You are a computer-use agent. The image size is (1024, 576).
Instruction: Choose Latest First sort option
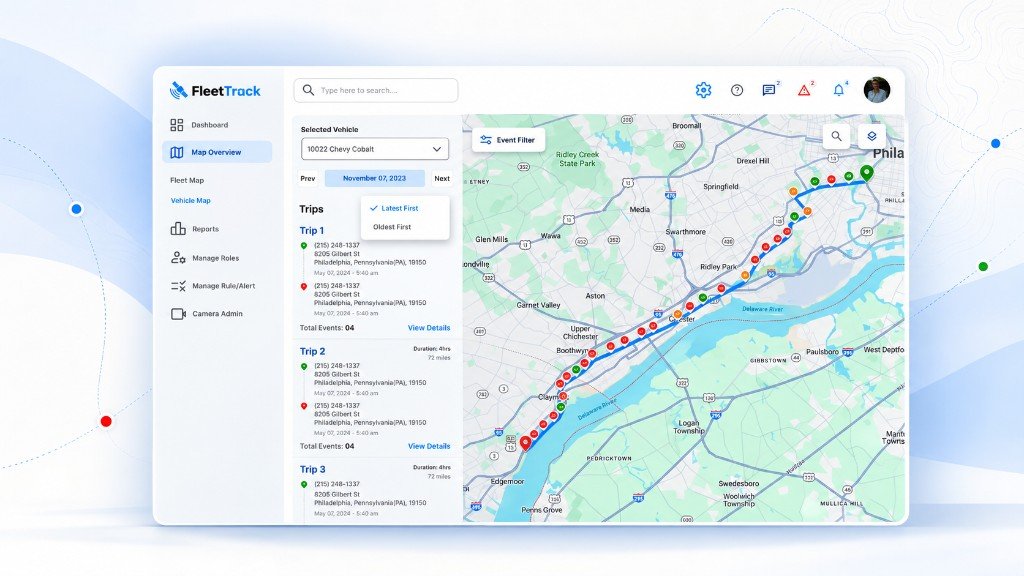click(400, 208)
